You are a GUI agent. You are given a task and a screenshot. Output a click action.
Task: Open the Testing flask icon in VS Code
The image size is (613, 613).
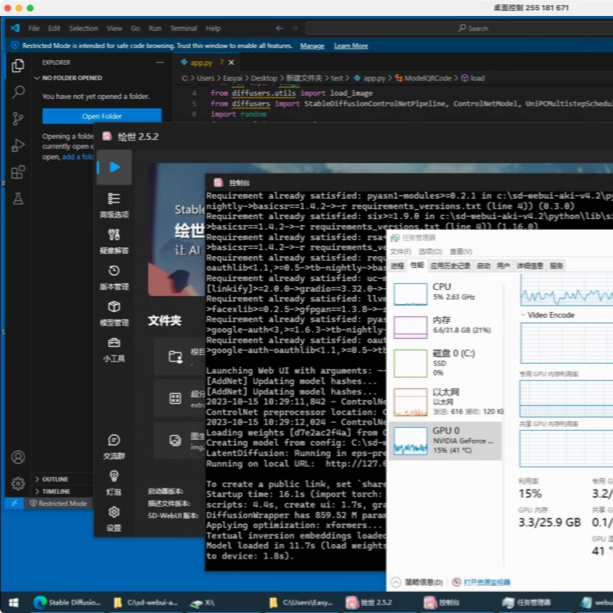point(18,199)
